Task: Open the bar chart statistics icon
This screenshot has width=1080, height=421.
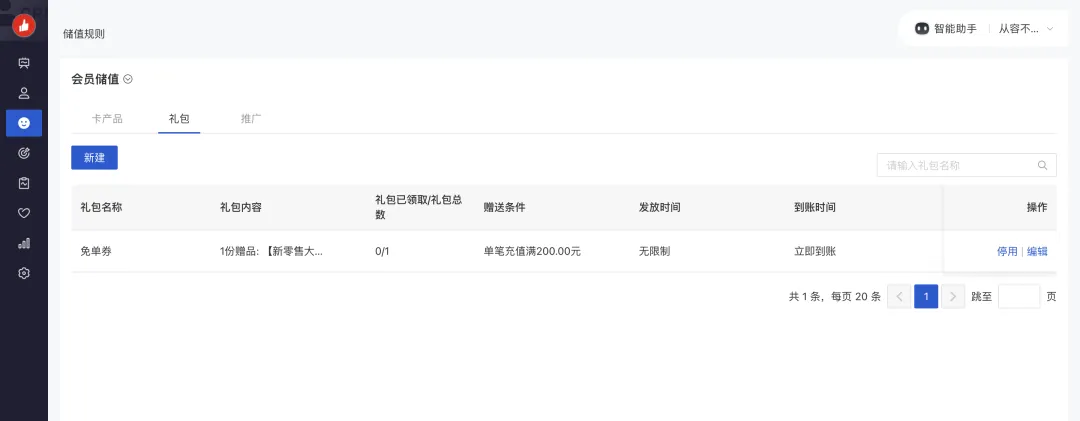Action: (x=24, y=243)
